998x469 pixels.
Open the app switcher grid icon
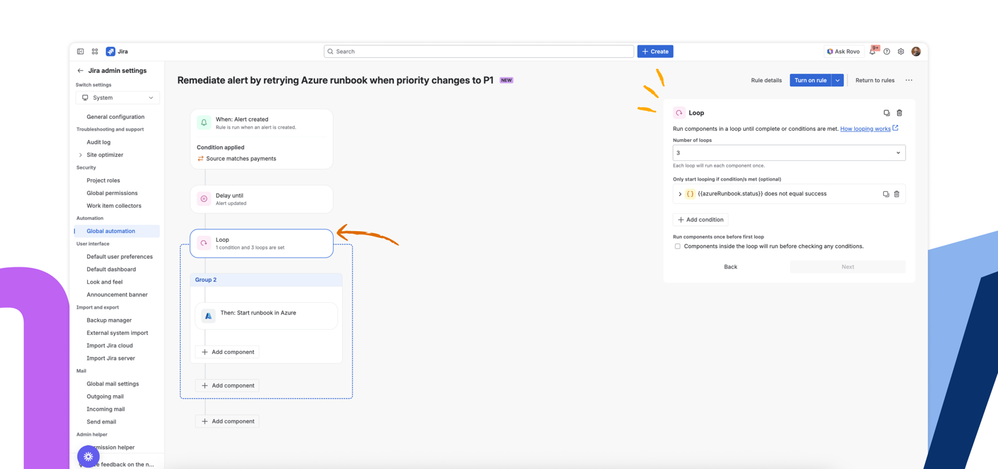pyautogui.click(x=95, y=52)
